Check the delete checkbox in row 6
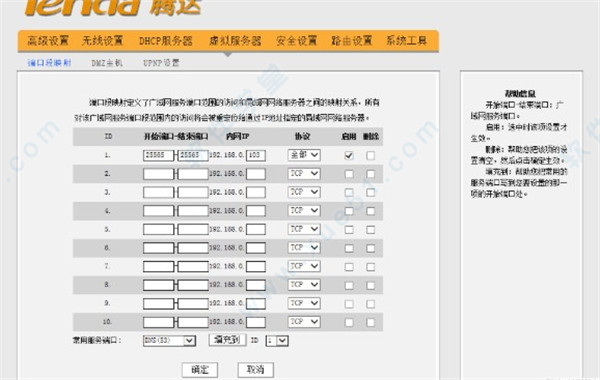Viewport: 600px width, 380px height. point(370,248)
